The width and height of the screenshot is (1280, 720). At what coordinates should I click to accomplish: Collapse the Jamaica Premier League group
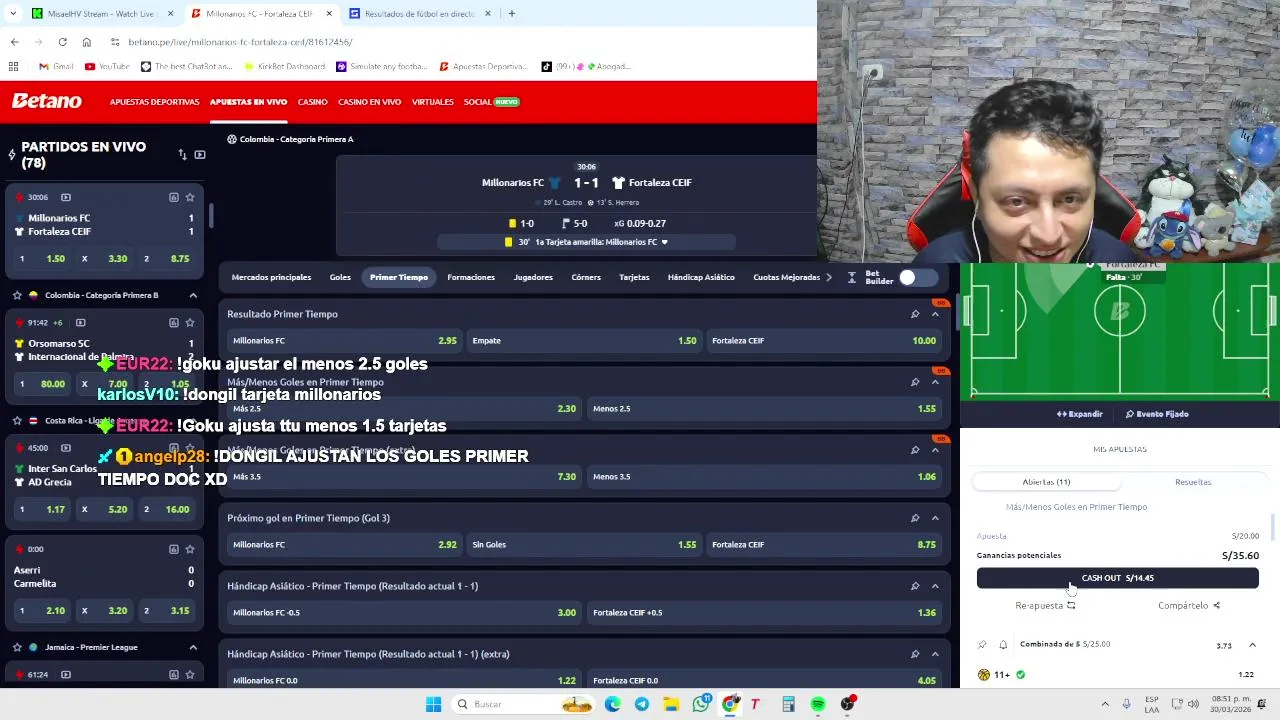click(193, 647)
